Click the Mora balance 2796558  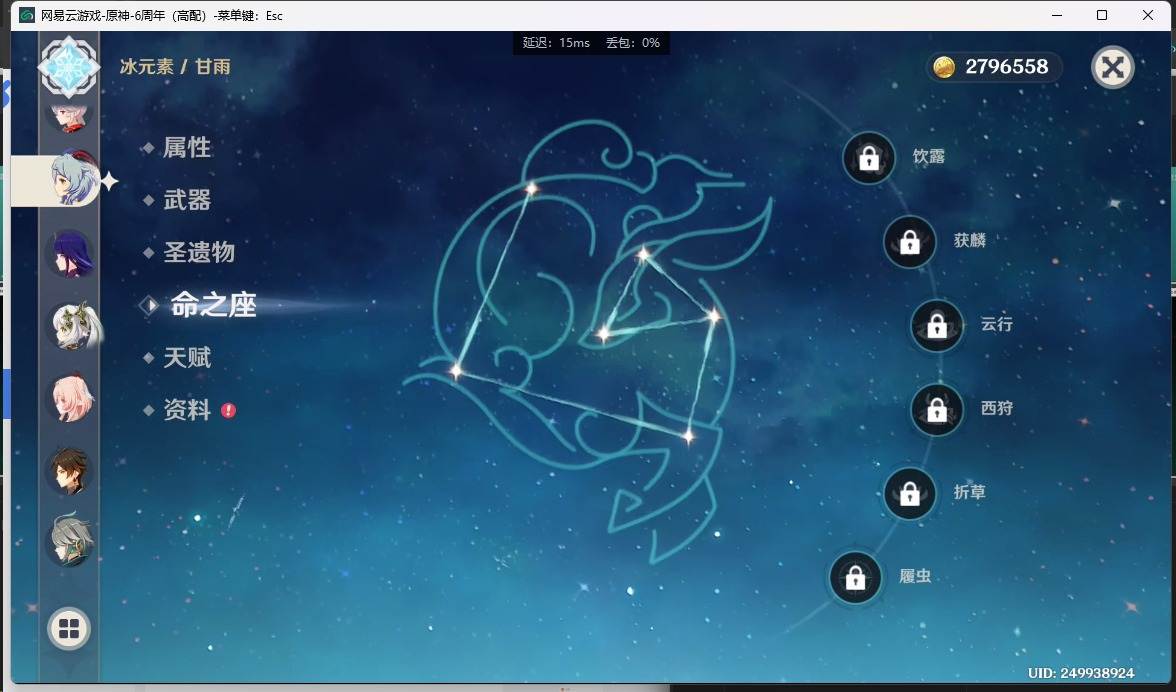point(1006,67)
